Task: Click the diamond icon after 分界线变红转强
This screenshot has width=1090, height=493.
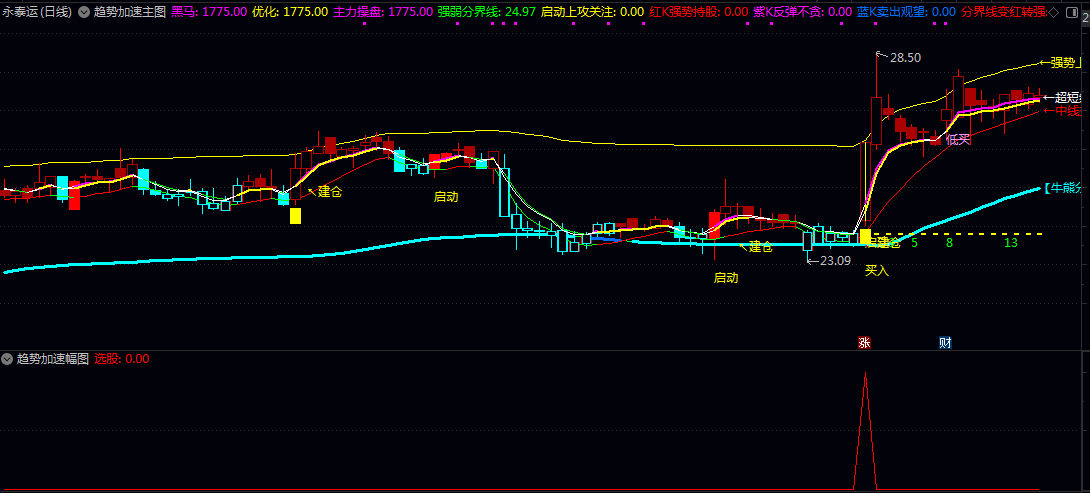Action: pyautogui.click(x=1053, y=12)
